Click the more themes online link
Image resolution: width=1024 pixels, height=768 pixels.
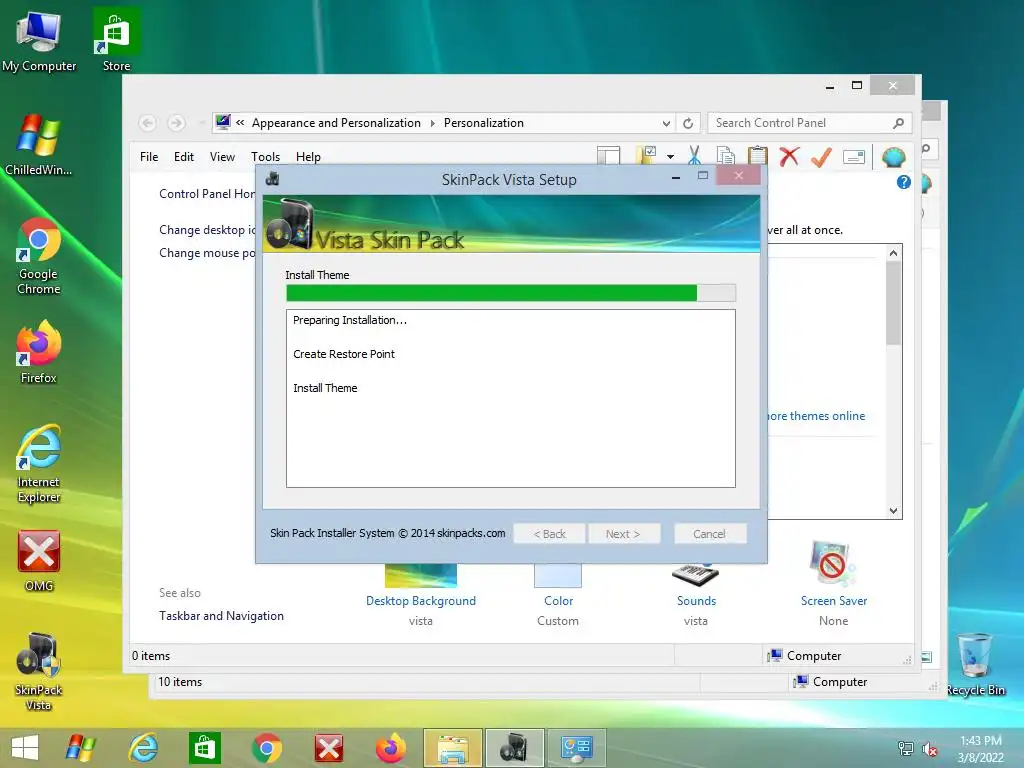pos(816,416)
